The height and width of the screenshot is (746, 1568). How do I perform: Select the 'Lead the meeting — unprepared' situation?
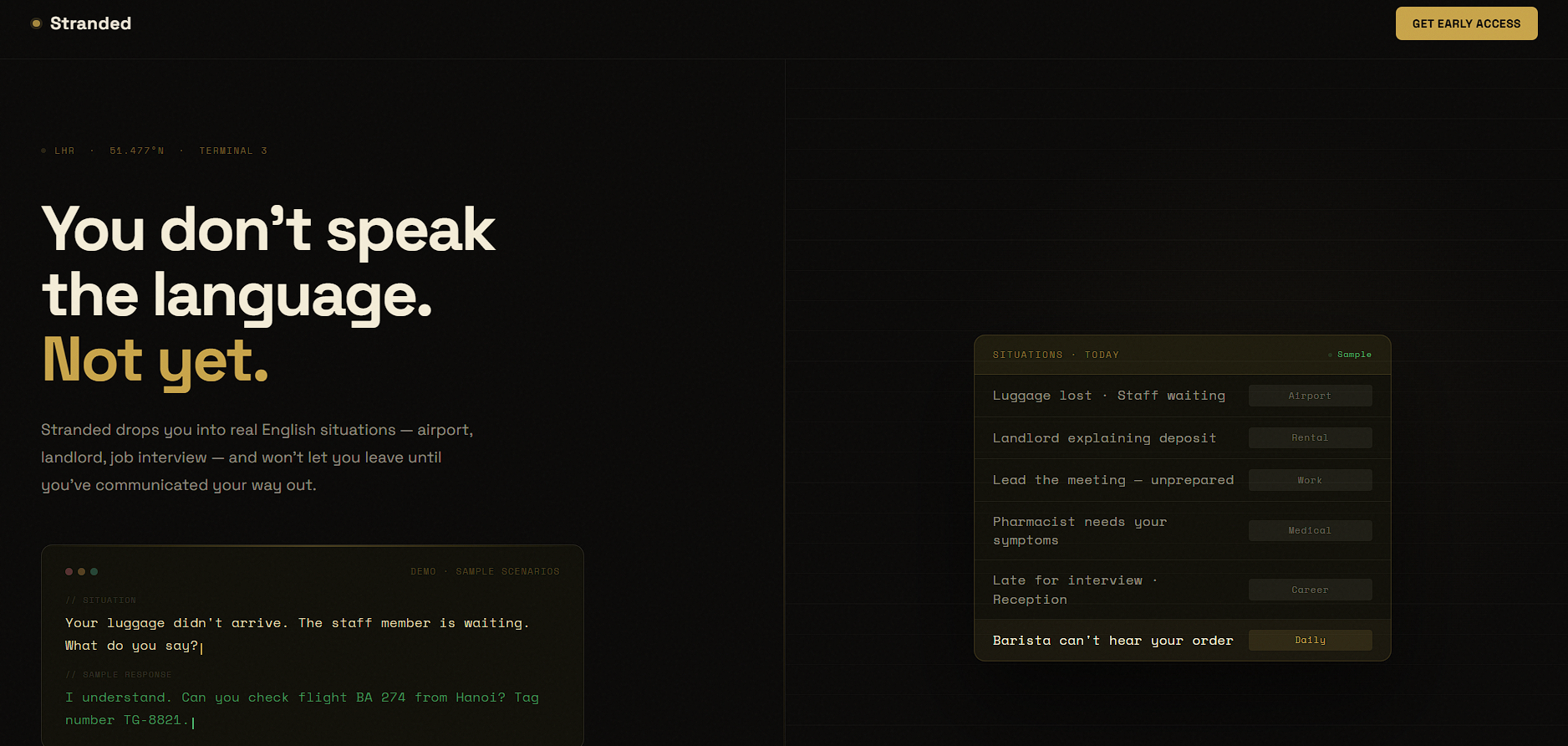point(1182,480)
